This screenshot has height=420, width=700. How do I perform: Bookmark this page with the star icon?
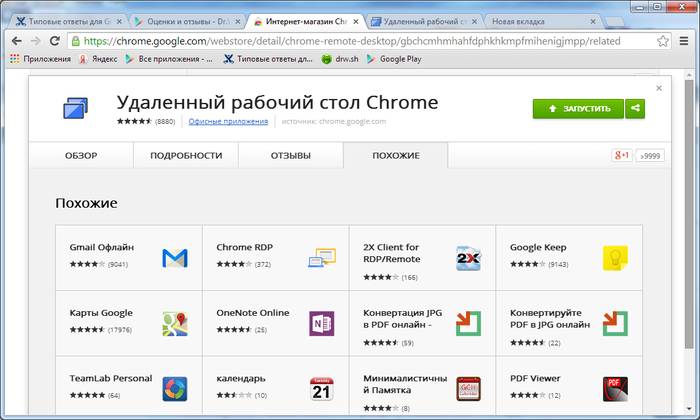coord(663,41)
